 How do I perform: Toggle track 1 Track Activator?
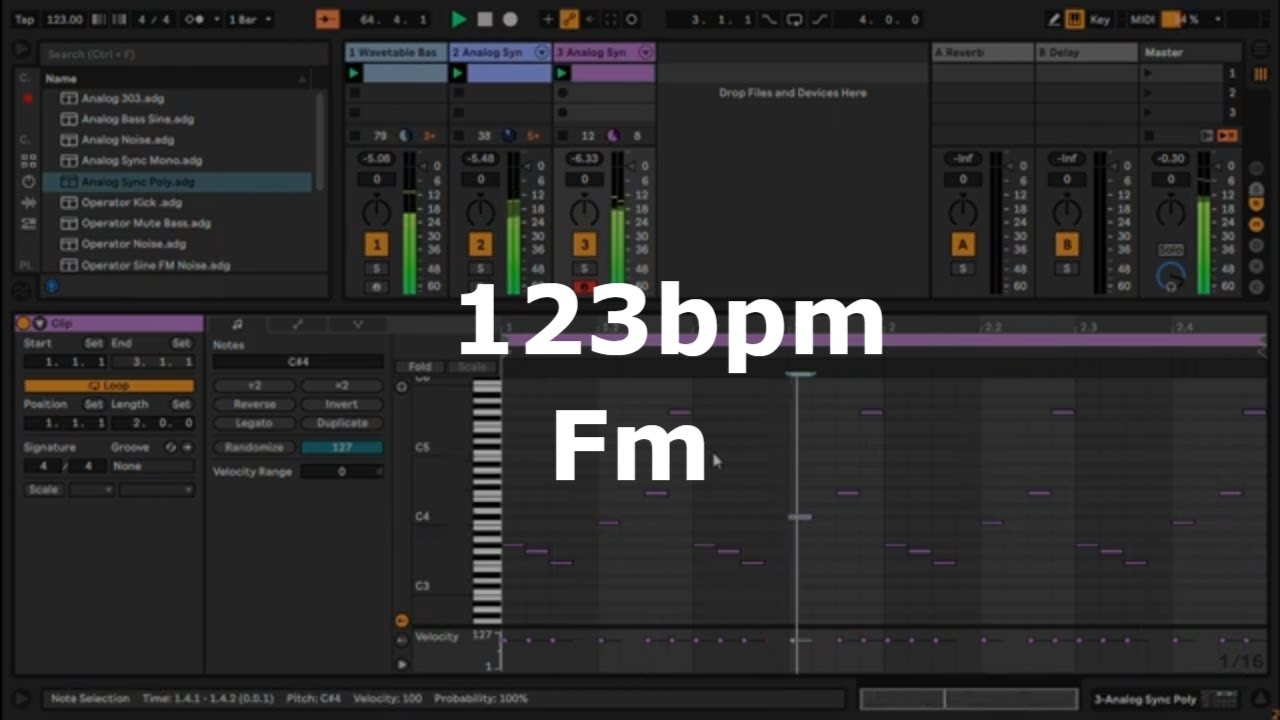click(x=377, y=245)
